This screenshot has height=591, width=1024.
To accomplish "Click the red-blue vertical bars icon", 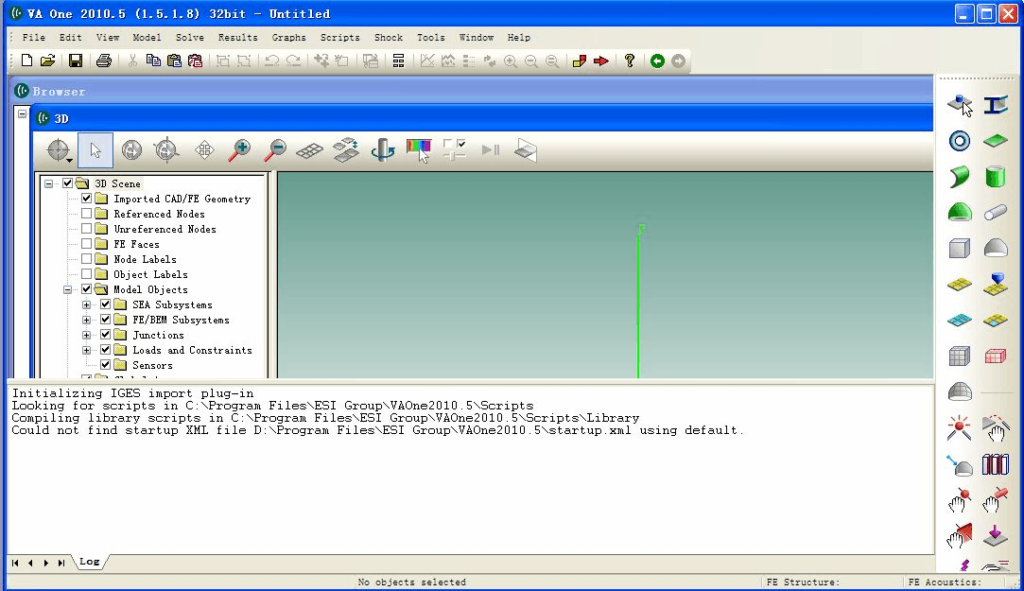I will [995, 464].
